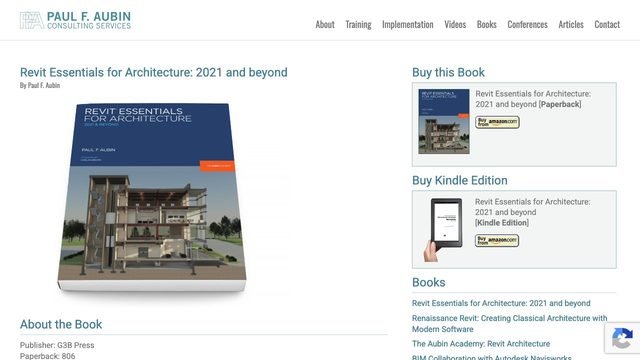Click the Kindle device thumbnail image
The height and width of the screenshot is (360, 640).
click(443, 230)
